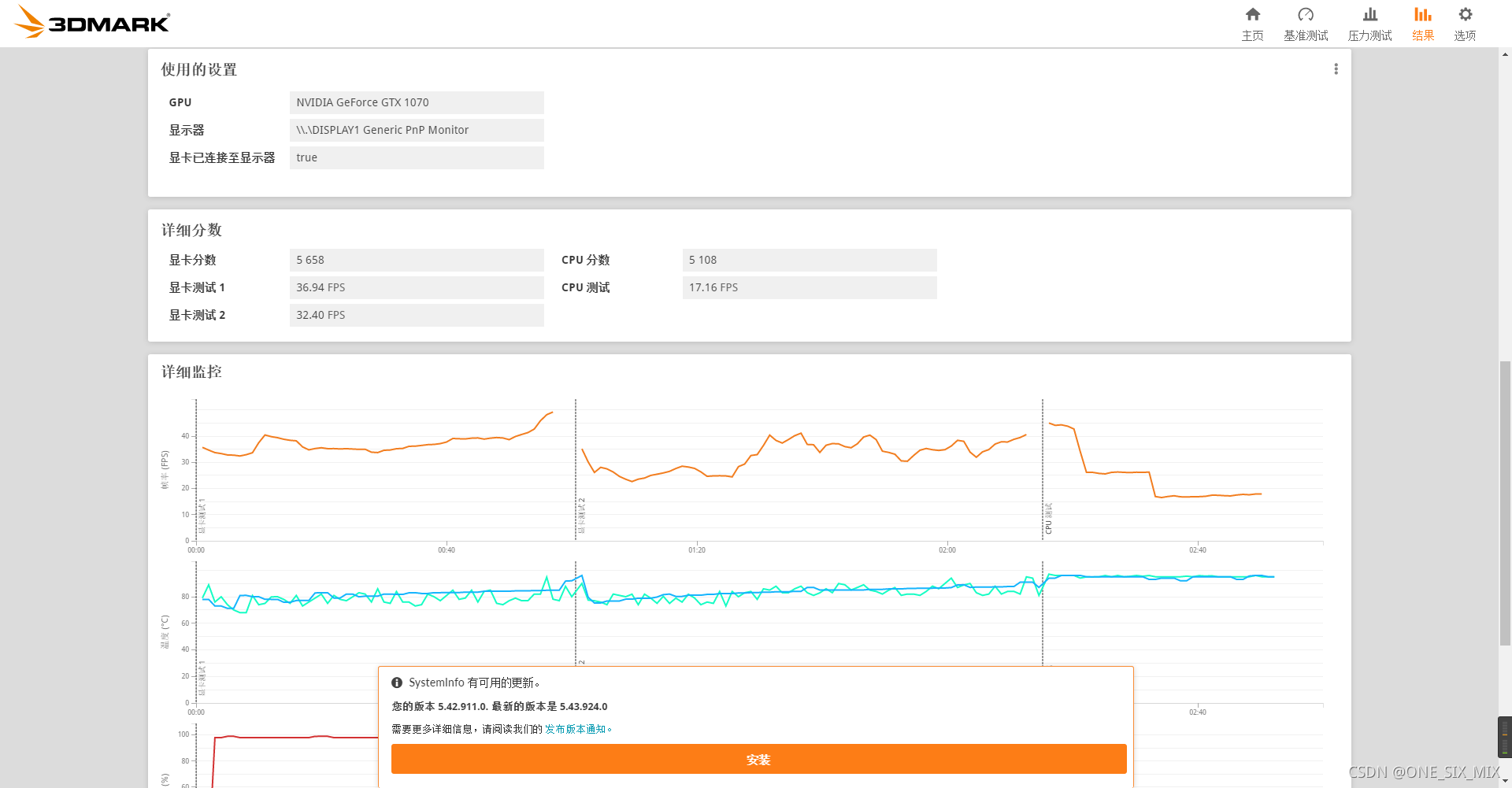This screenshot has width=1512, height=788.
Task: Open the 选项 options gear icon
Action: pyautogui.click(x=1465, y=14)
